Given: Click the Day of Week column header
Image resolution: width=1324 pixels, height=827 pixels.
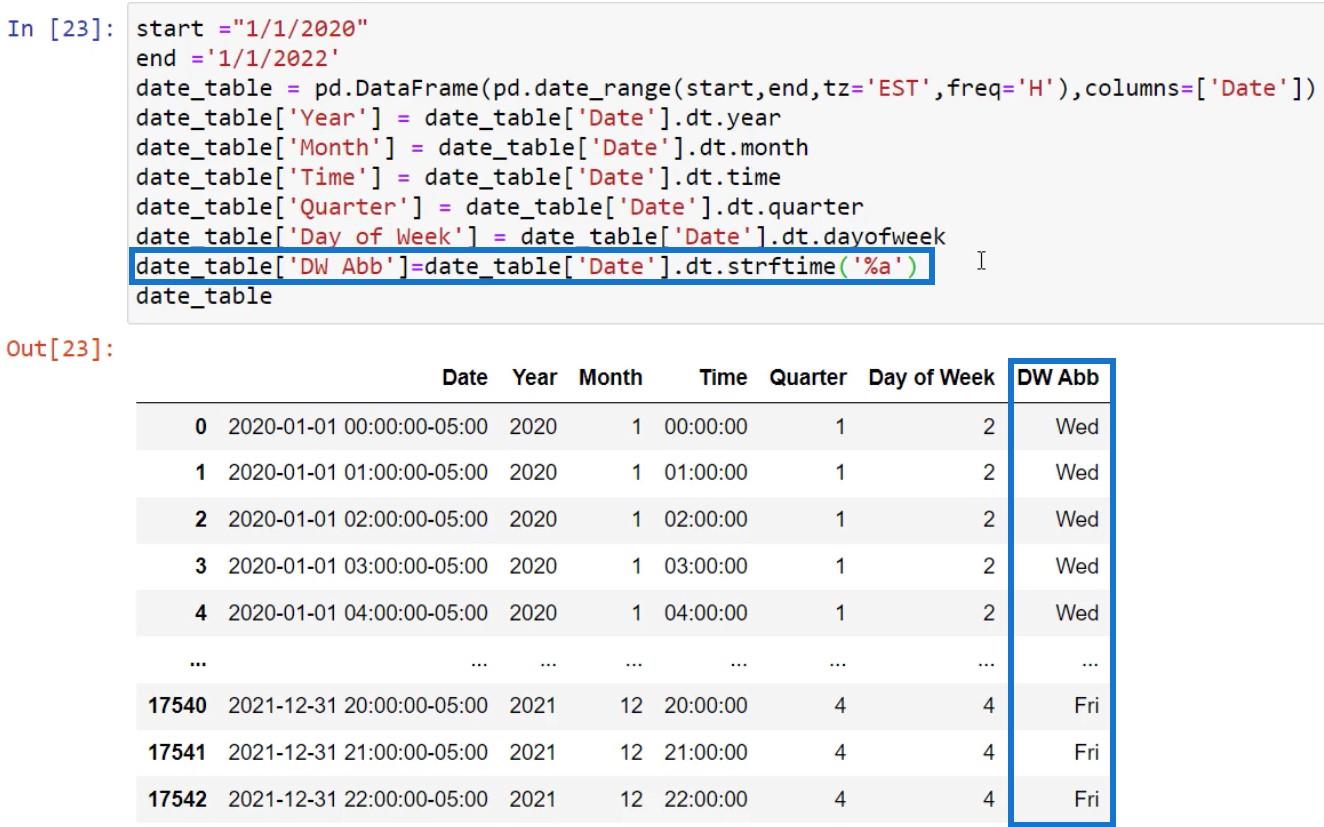Looking at the screenshot, I should pos(931,378).
